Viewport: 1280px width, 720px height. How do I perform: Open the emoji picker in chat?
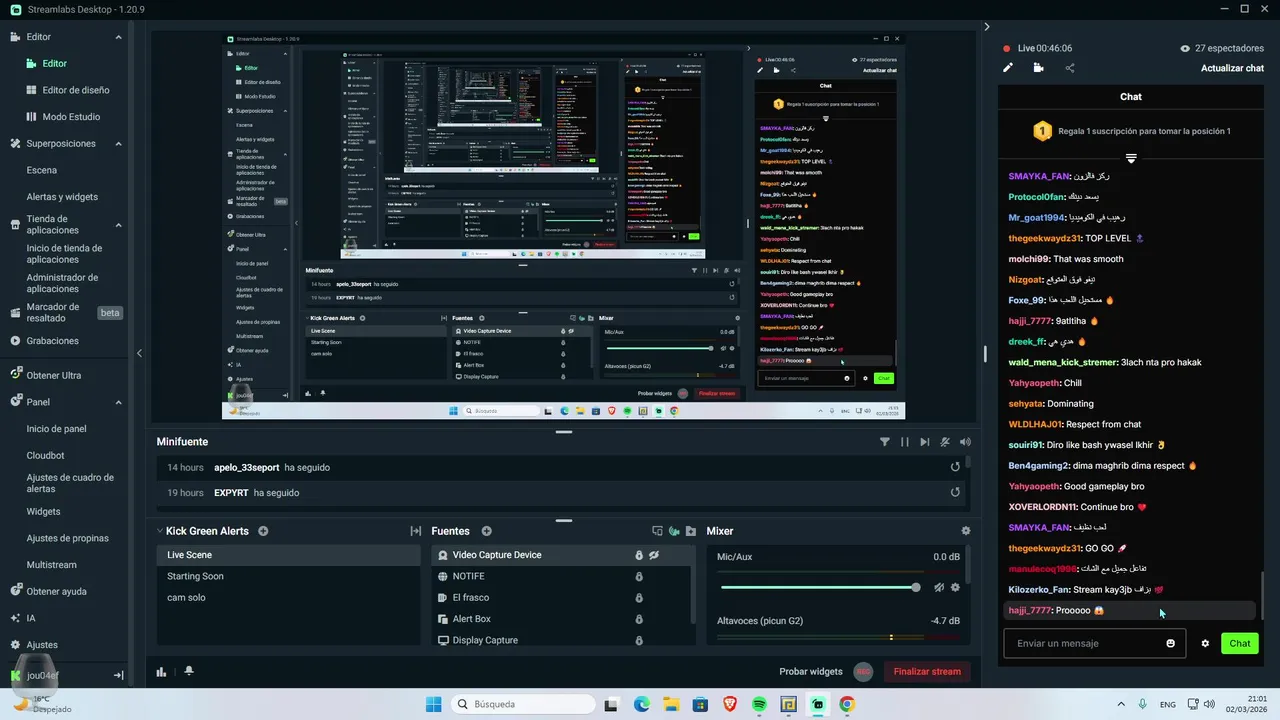pyautogui.click(x=1171, y=643)
